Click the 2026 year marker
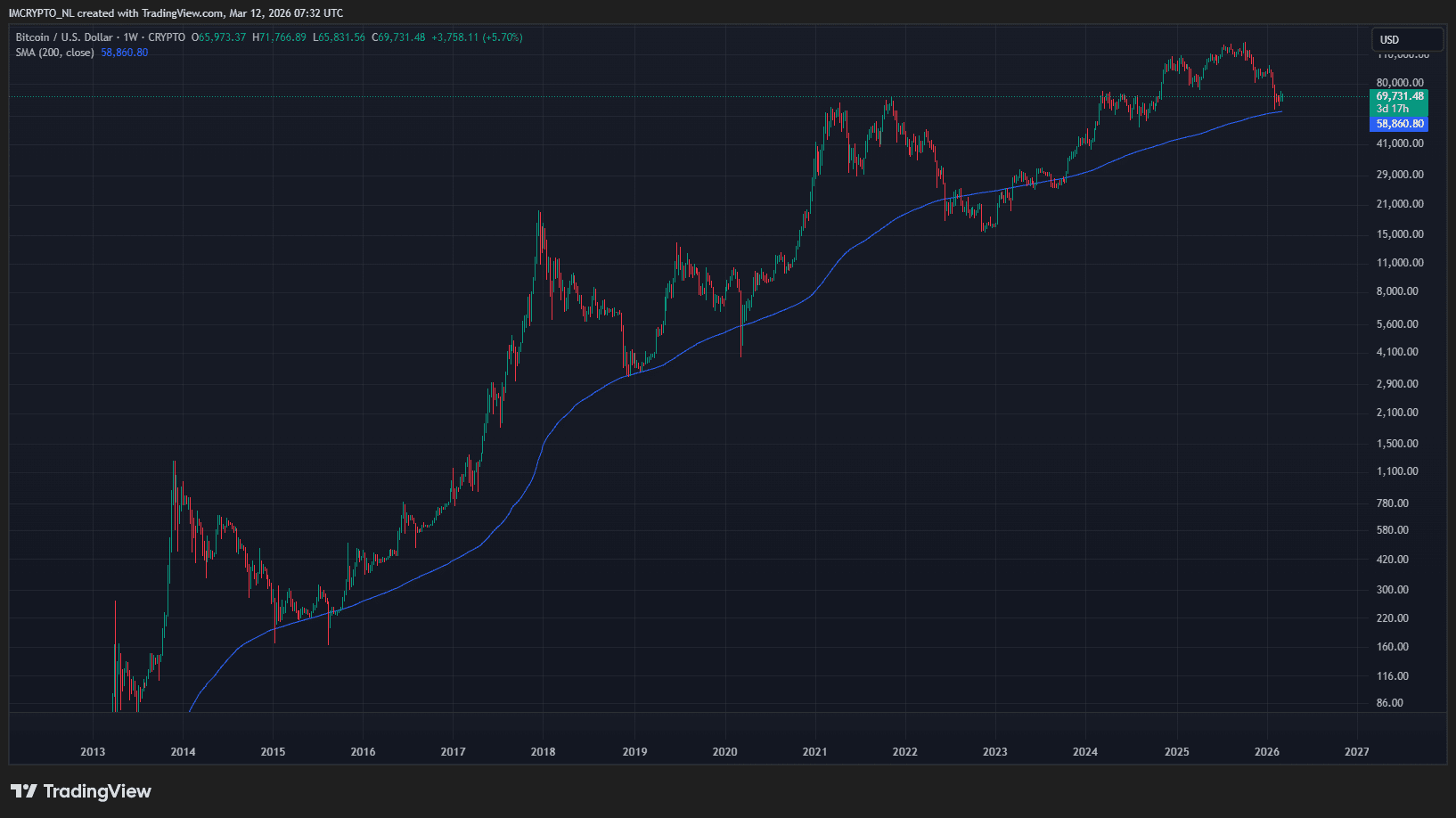 (x=1266, y=752)
